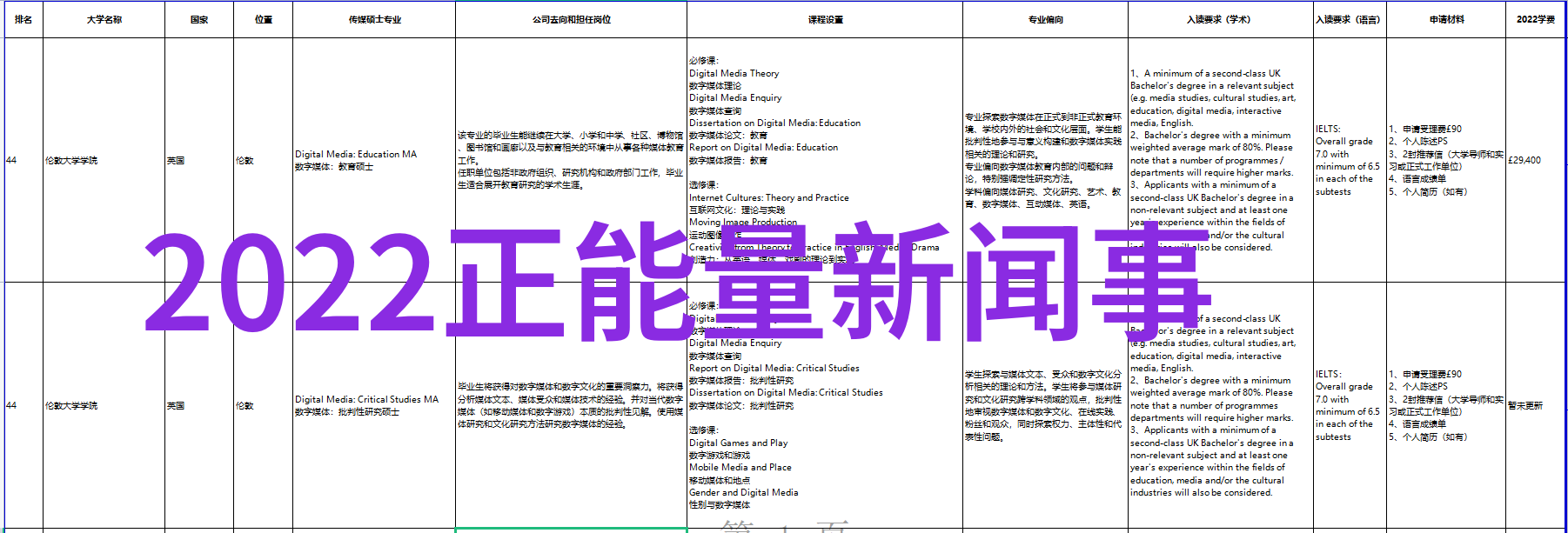
Task: Click focus cell starting 学生探索与媒体文本
Action: tap(1045, 405)
